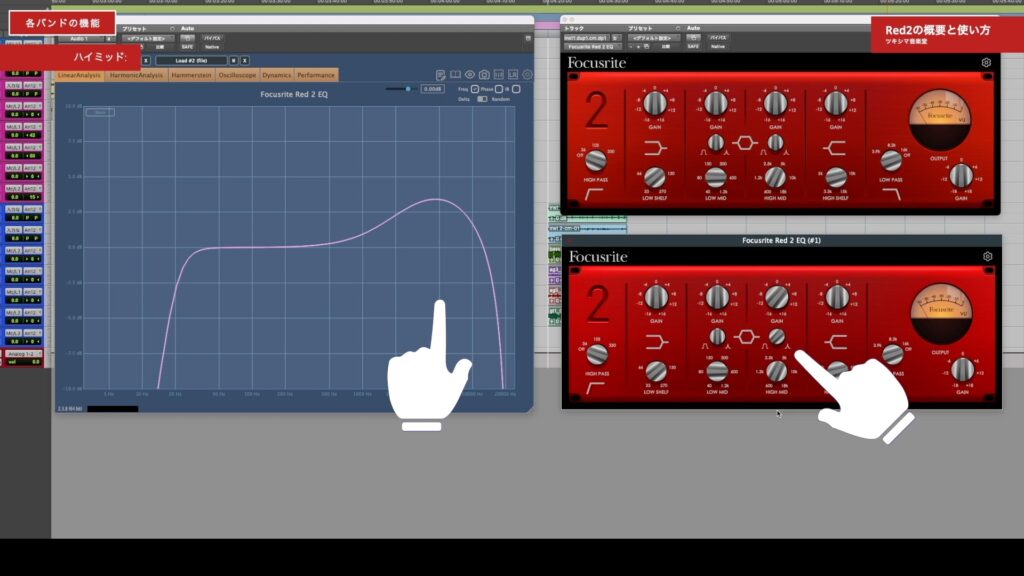Click the HIGH SHELF frequency knob in upper Red 2
Image resolution: width=1024 pixels, height=576 pixels.
836,176
